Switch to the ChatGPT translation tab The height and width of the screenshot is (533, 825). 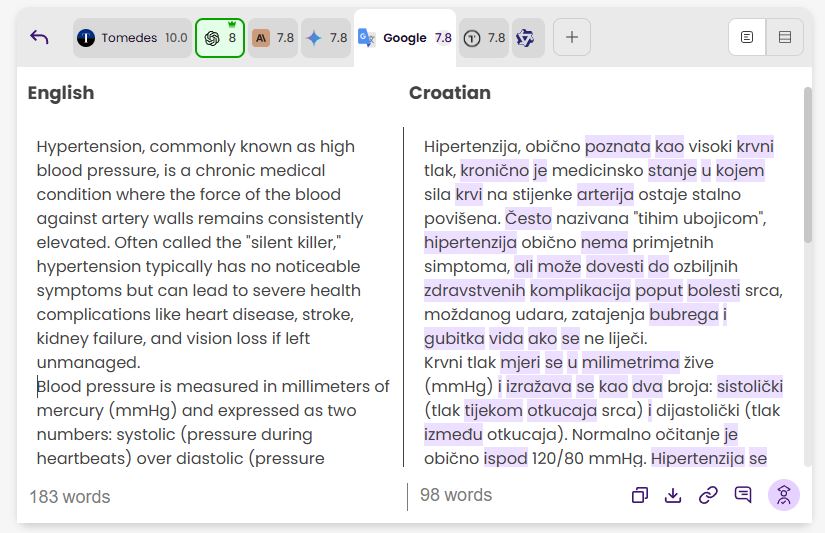(x=220, y=38)
